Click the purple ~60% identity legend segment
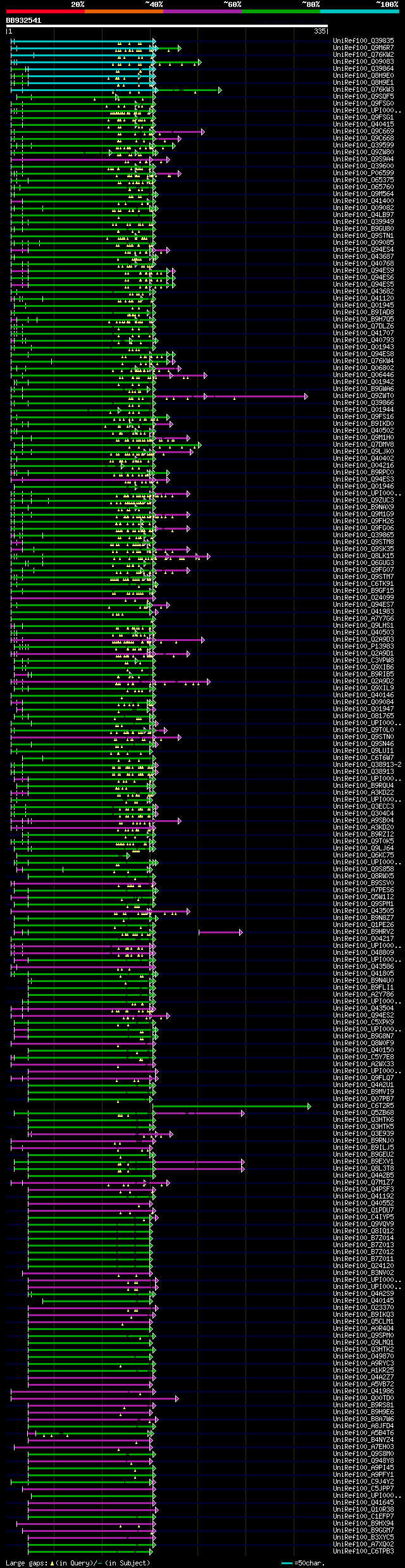Viewport: 405px width, 1568px height. click(202, 11)
